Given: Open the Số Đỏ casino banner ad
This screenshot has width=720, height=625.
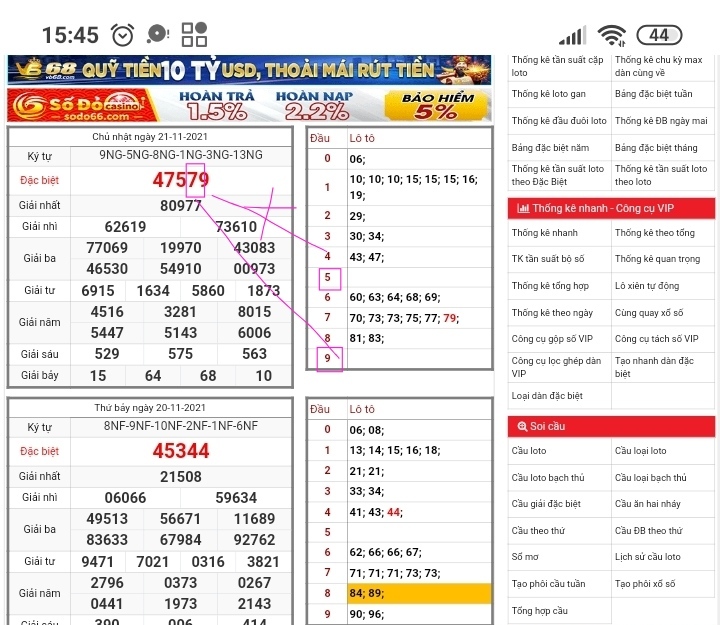Looking at the screenshot, I should point(249,106).
